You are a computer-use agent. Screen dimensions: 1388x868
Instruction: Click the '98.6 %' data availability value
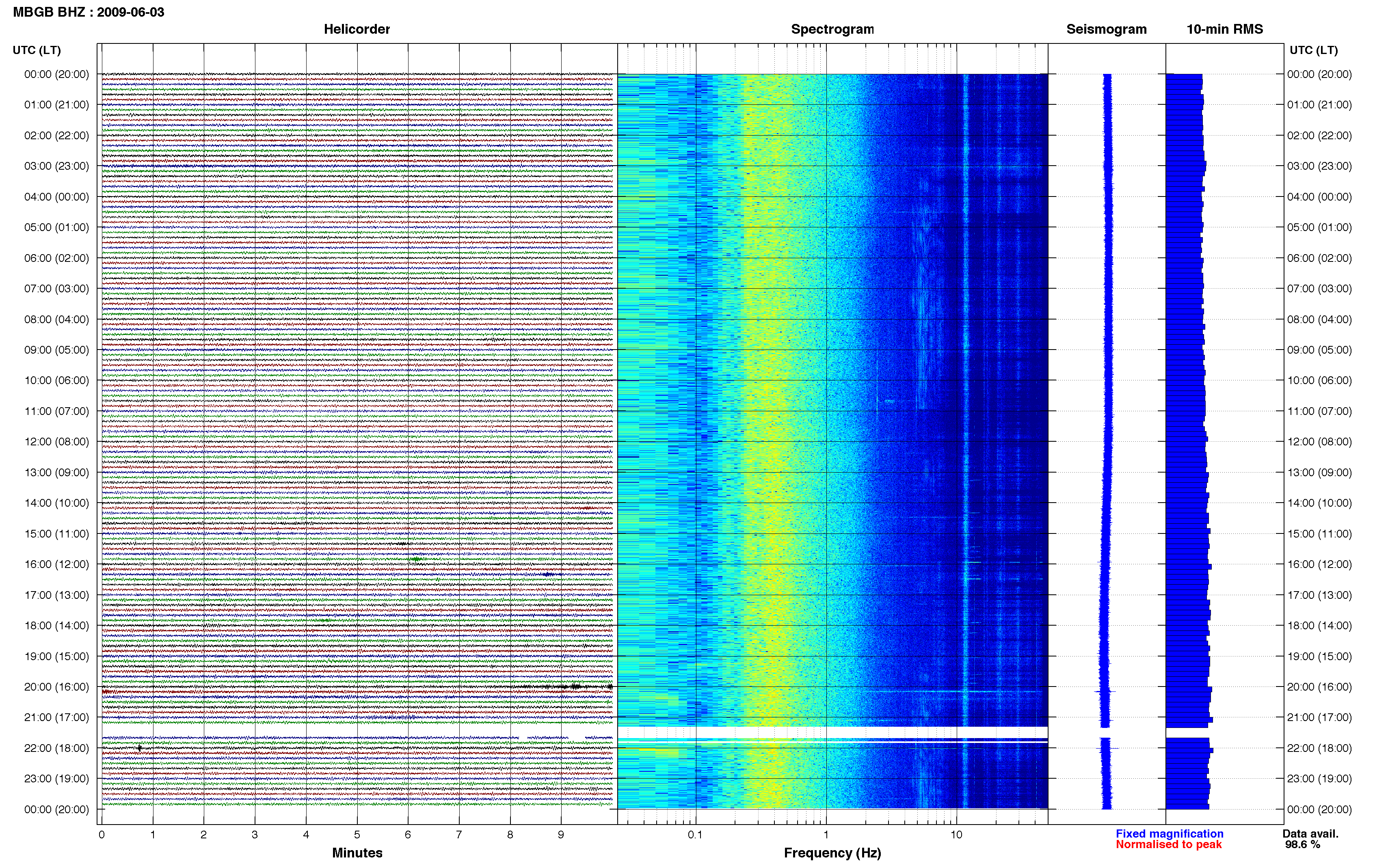coord(1302,844)
